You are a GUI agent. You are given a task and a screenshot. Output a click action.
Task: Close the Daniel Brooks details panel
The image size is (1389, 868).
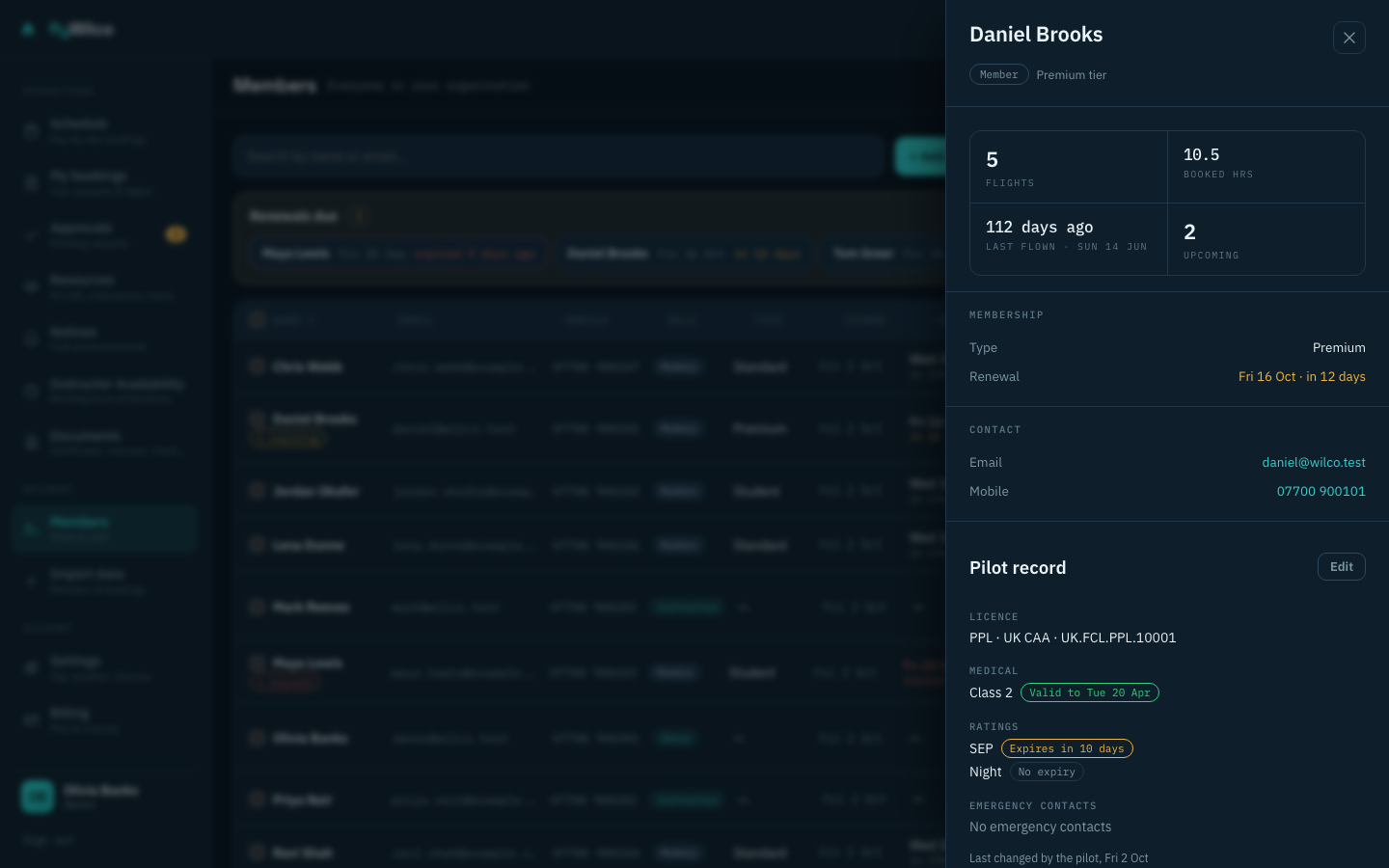click(x=1348, y=38)
